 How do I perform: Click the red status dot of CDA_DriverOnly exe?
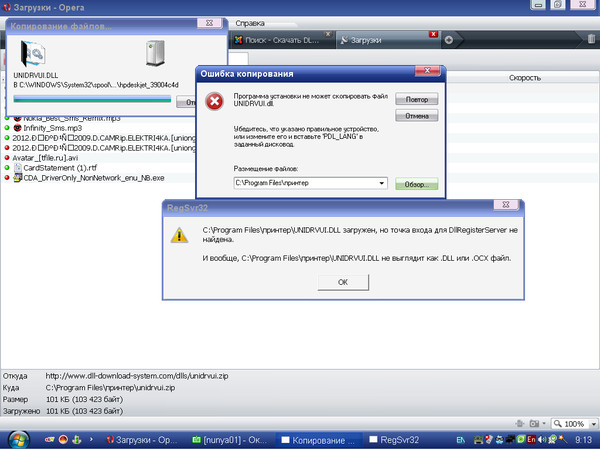[7, 178]
